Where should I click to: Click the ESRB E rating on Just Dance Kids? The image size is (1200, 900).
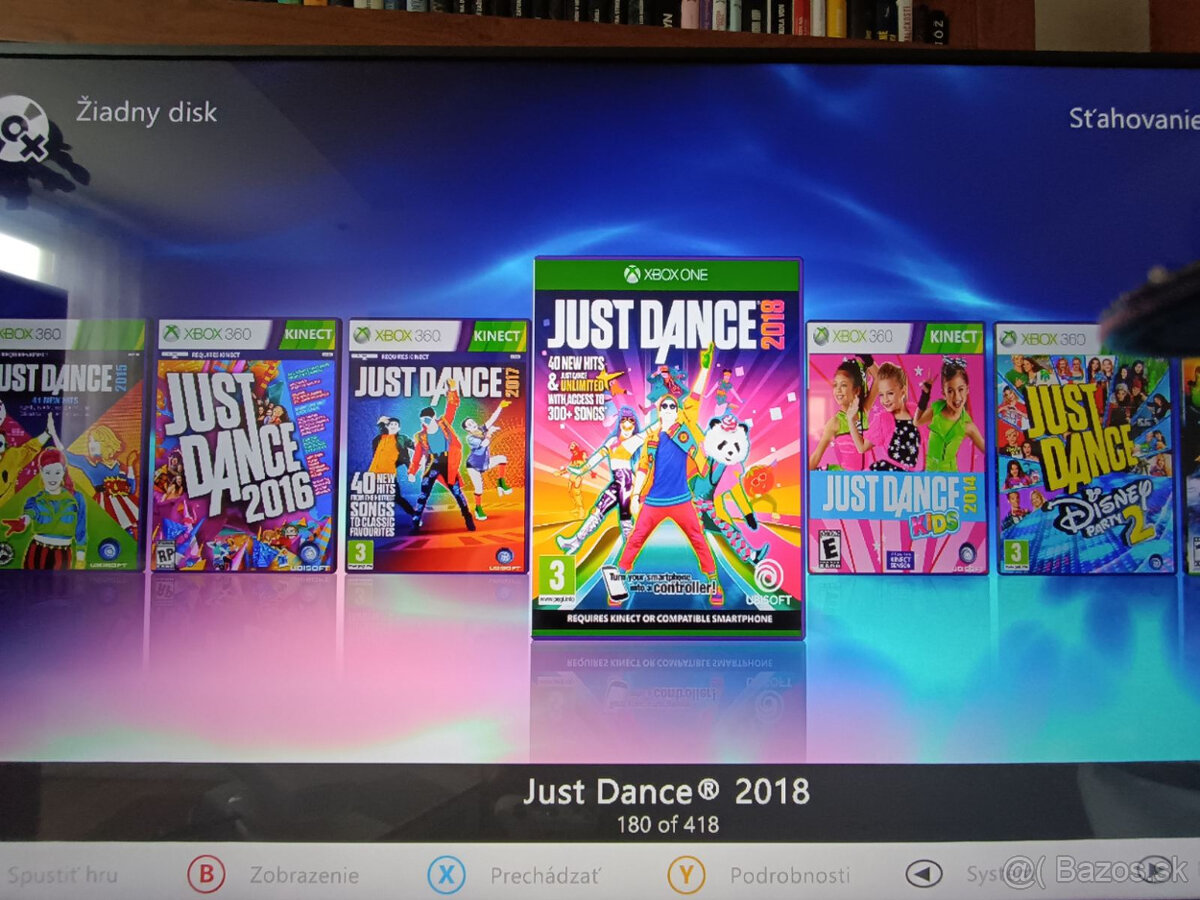point(829,549)
